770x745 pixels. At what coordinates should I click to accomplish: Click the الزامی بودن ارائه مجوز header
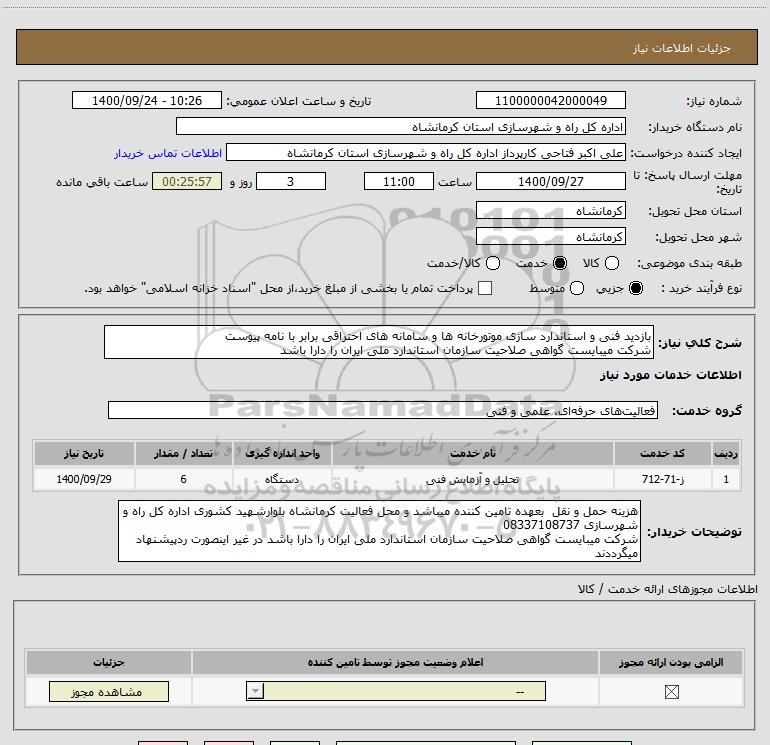click(x=671, y=662)
